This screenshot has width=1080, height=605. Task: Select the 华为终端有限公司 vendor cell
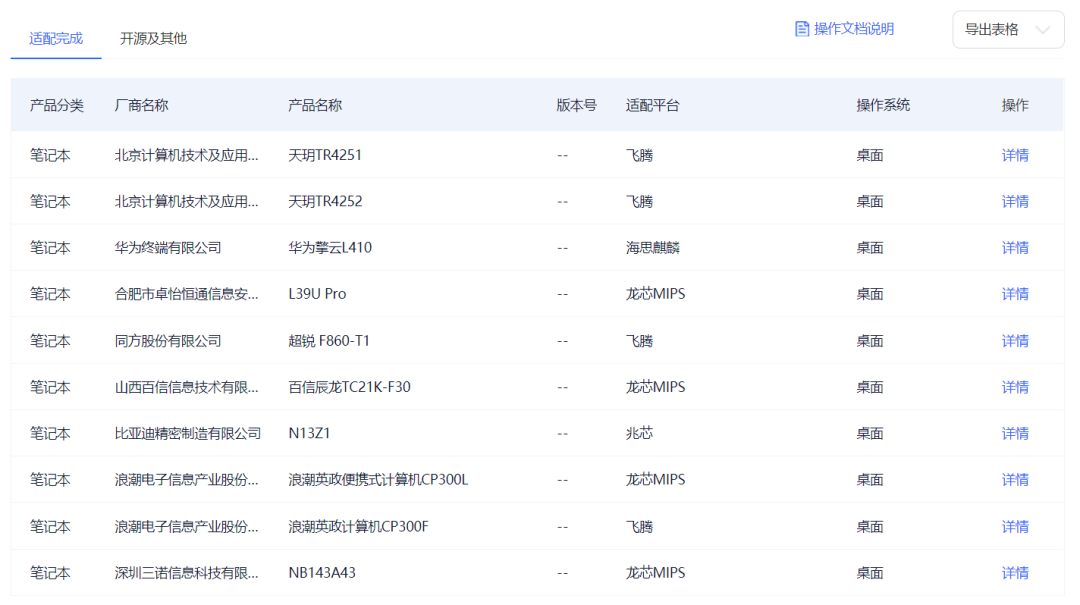pos(168,247)
